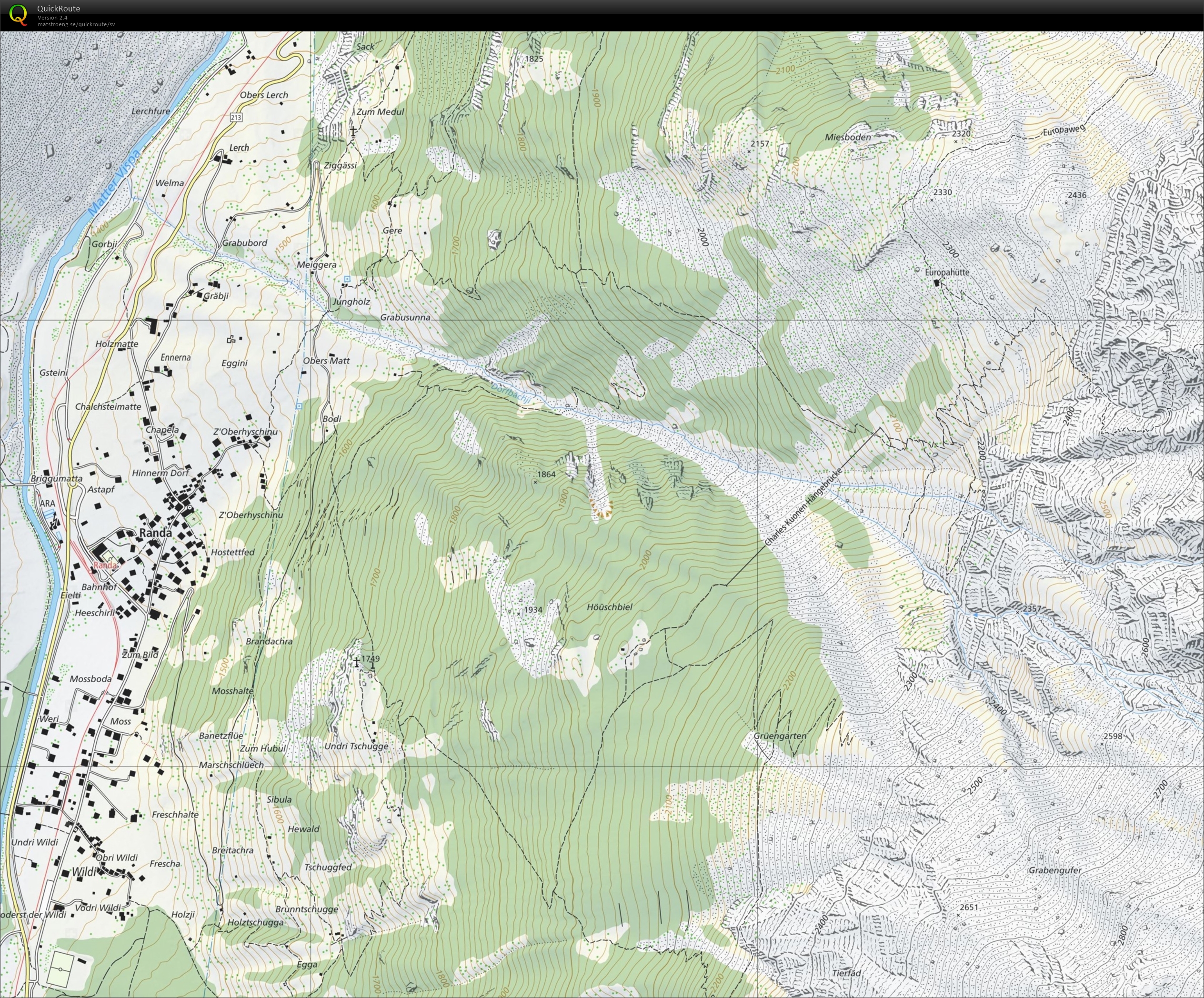Screen dimensions: 1204x998
Task: Click the Gräbji label
Action: 216,296
